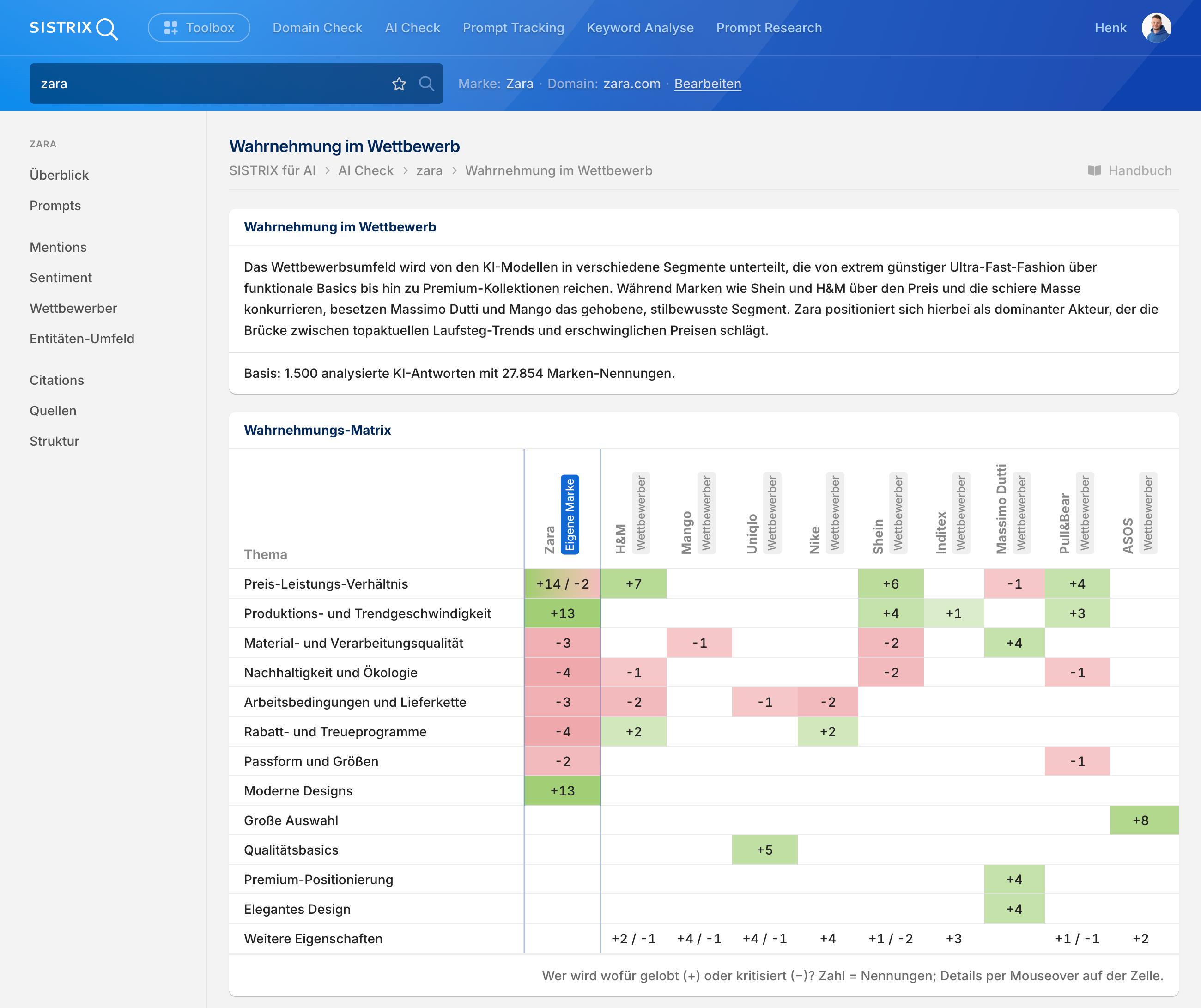Open Prompt Research menu item
Viewport: 1201px width, 1008px height.
(769, 28)
